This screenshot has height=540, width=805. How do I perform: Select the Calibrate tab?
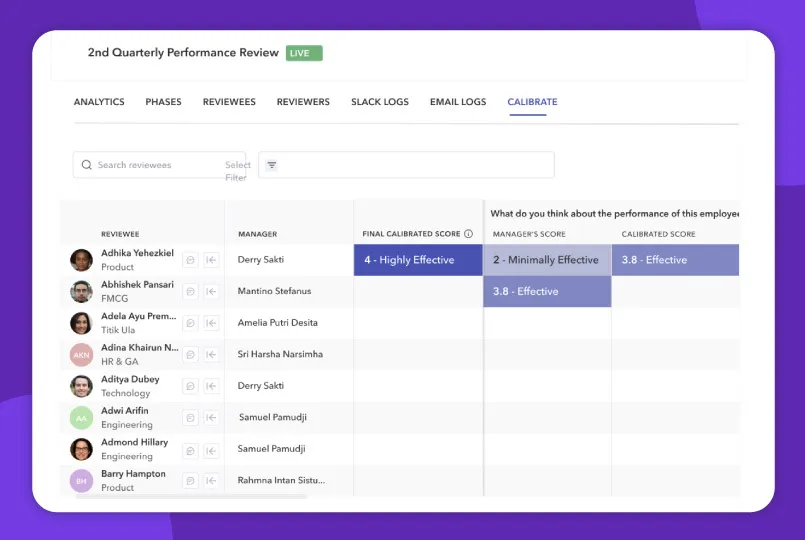532,102
